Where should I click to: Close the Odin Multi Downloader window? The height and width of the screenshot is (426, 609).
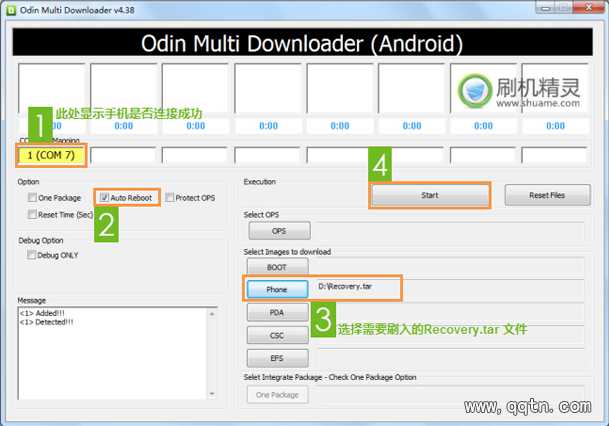pyautogui.click(x=588, y=7)
